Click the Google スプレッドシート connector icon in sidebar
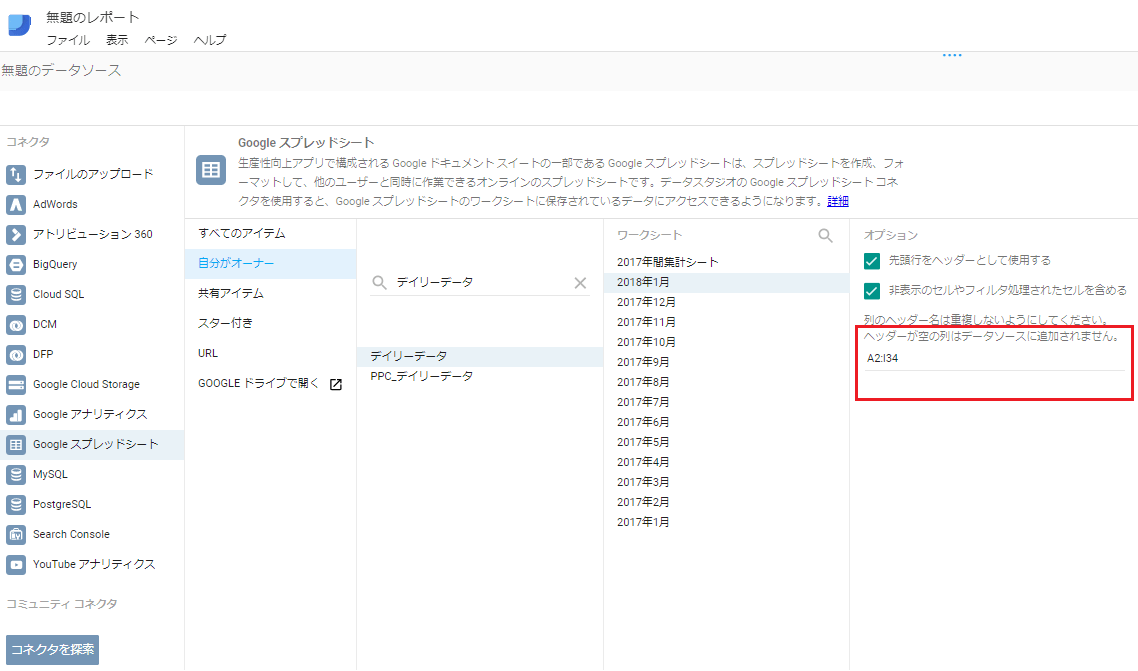 coord(16,444)
